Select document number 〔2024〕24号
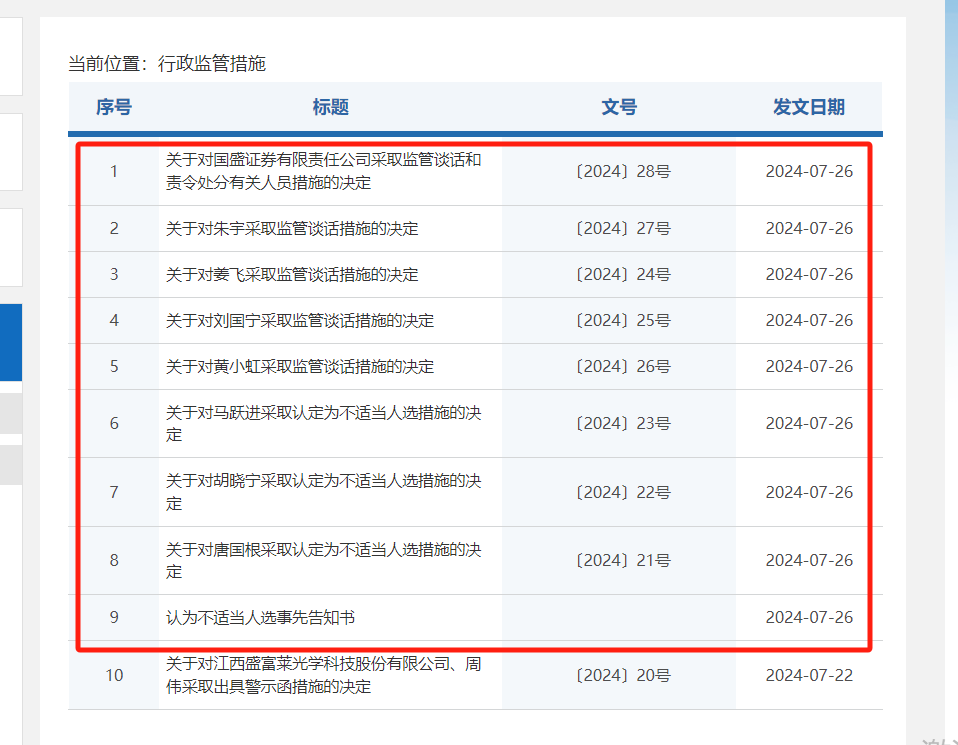This screenshot has height=745, width=958. tap(623, 274)
